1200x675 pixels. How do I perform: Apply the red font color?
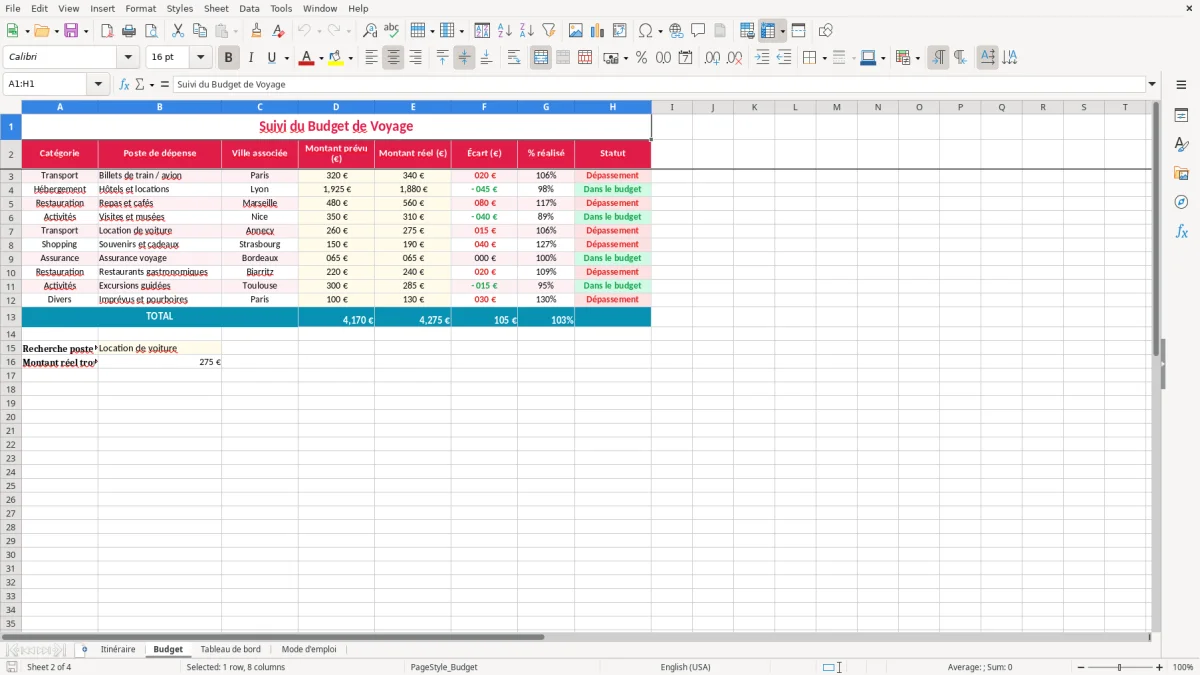pyautogui.click(x=307, y=58)
